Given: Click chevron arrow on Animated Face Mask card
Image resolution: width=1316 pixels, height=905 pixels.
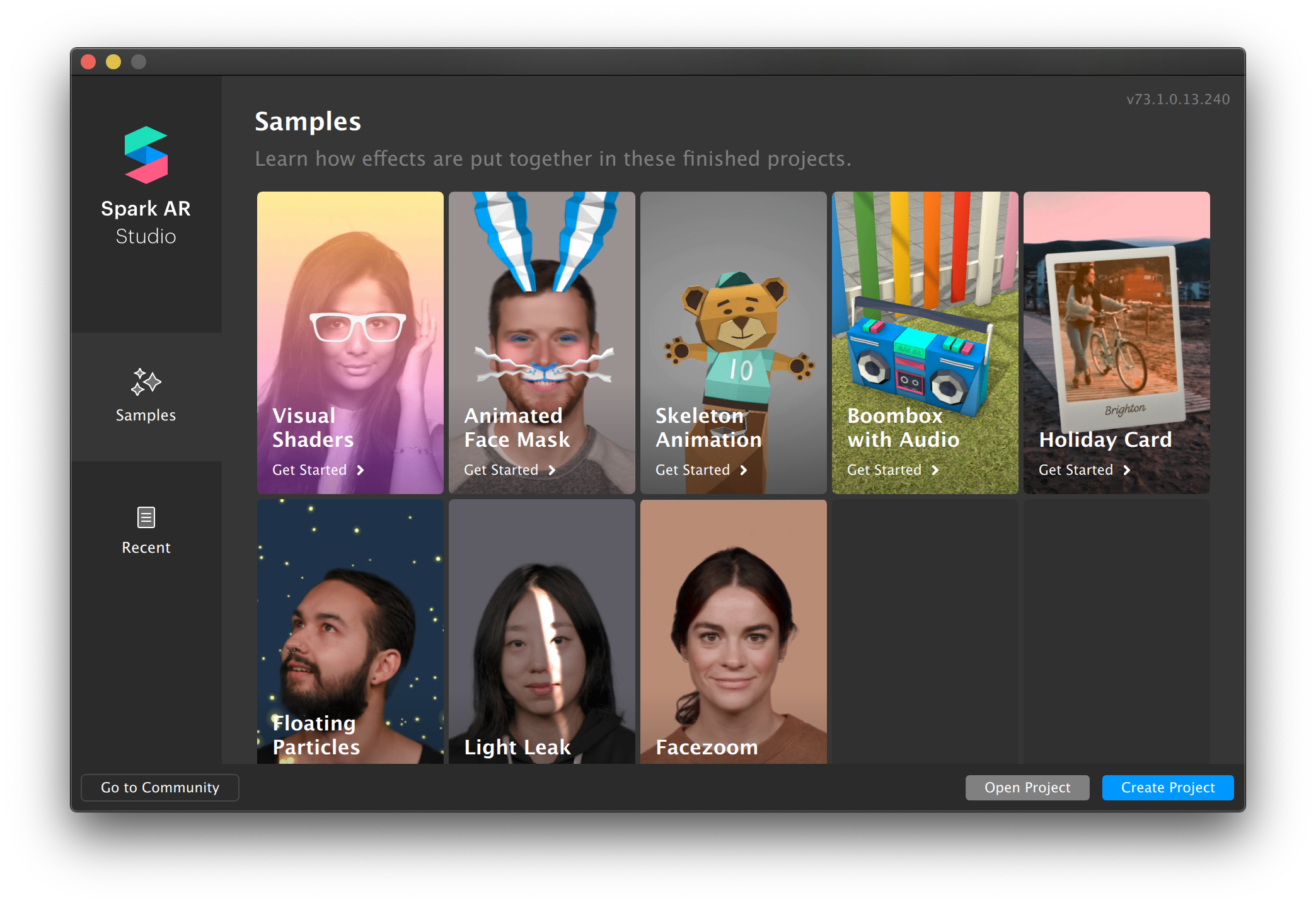Looking at the screenshot, I should click(552, 470).
